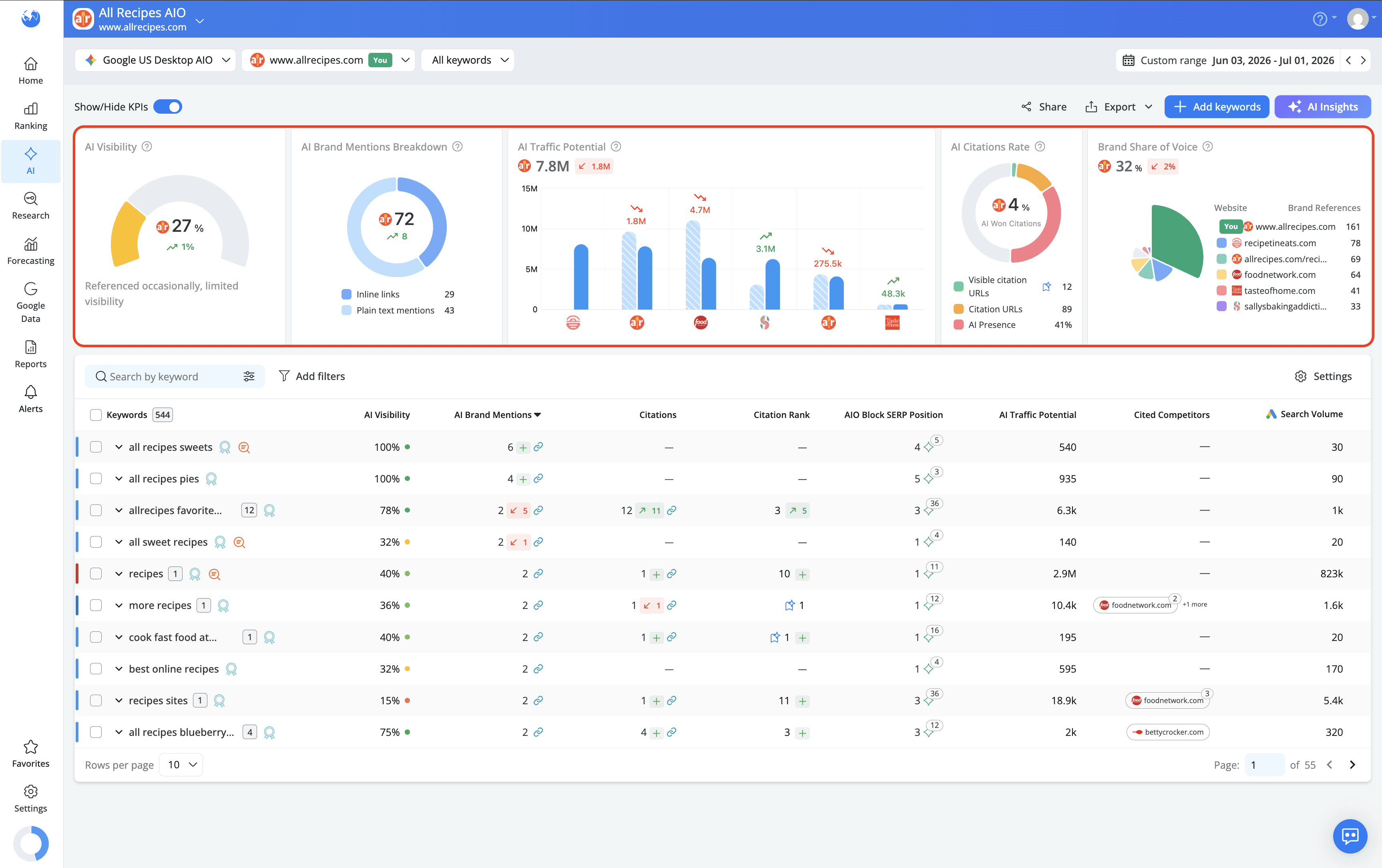Go to next date range arrow
The image size is (1382, 868).
tap(1364, 60)
